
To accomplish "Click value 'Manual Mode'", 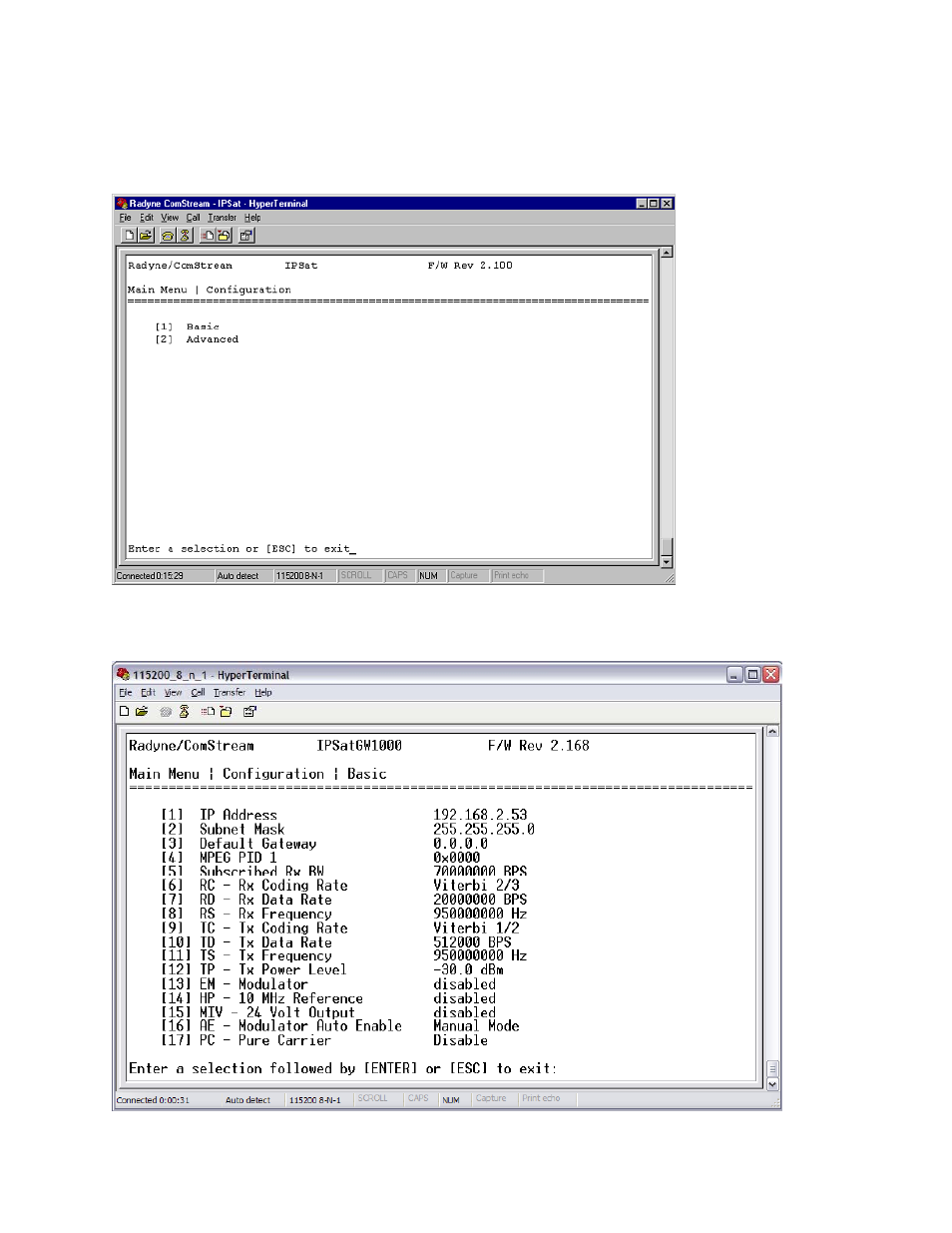I will point(476,1025).
